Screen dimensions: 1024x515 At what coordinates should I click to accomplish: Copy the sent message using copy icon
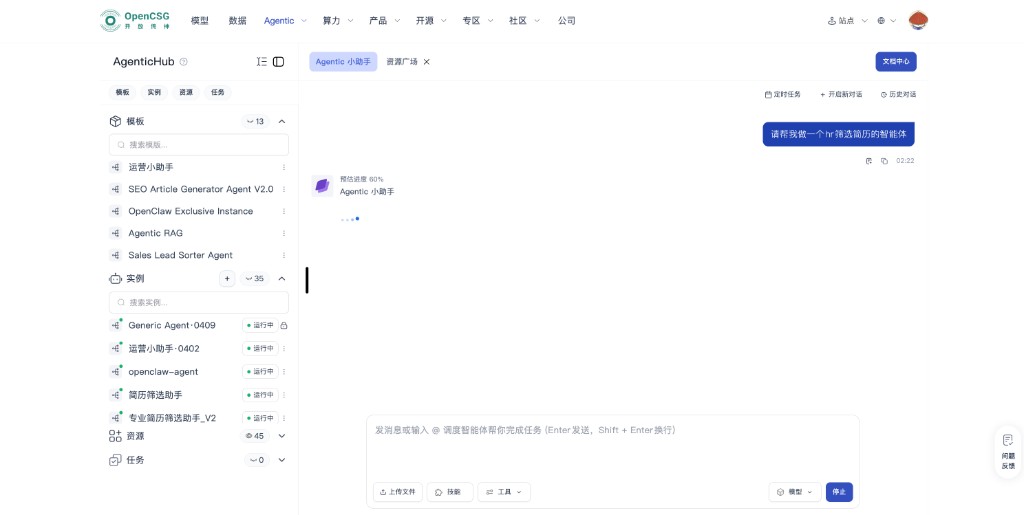coord(884,160)
